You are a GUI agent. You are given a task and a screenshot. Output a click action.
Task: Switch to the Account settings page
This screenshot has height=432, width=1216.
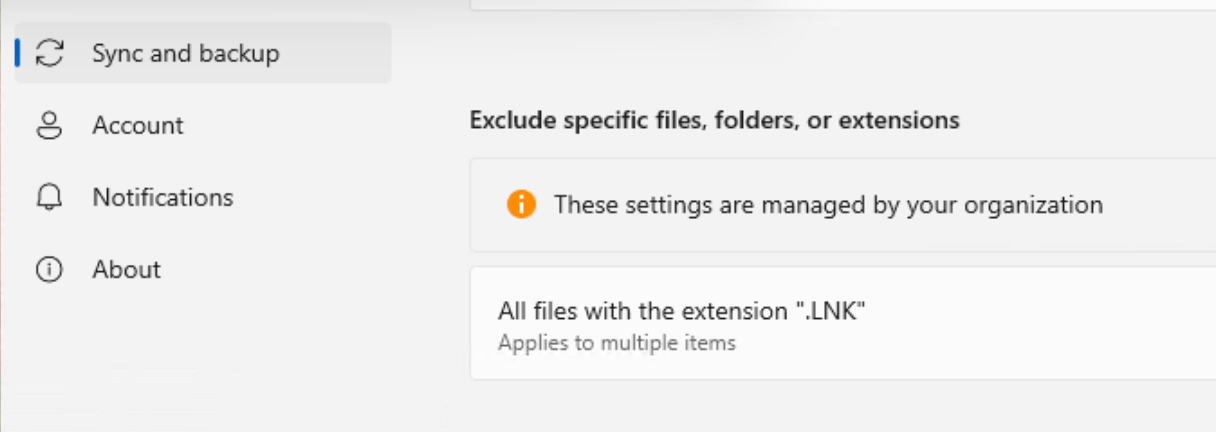click(x=138, y=125)
